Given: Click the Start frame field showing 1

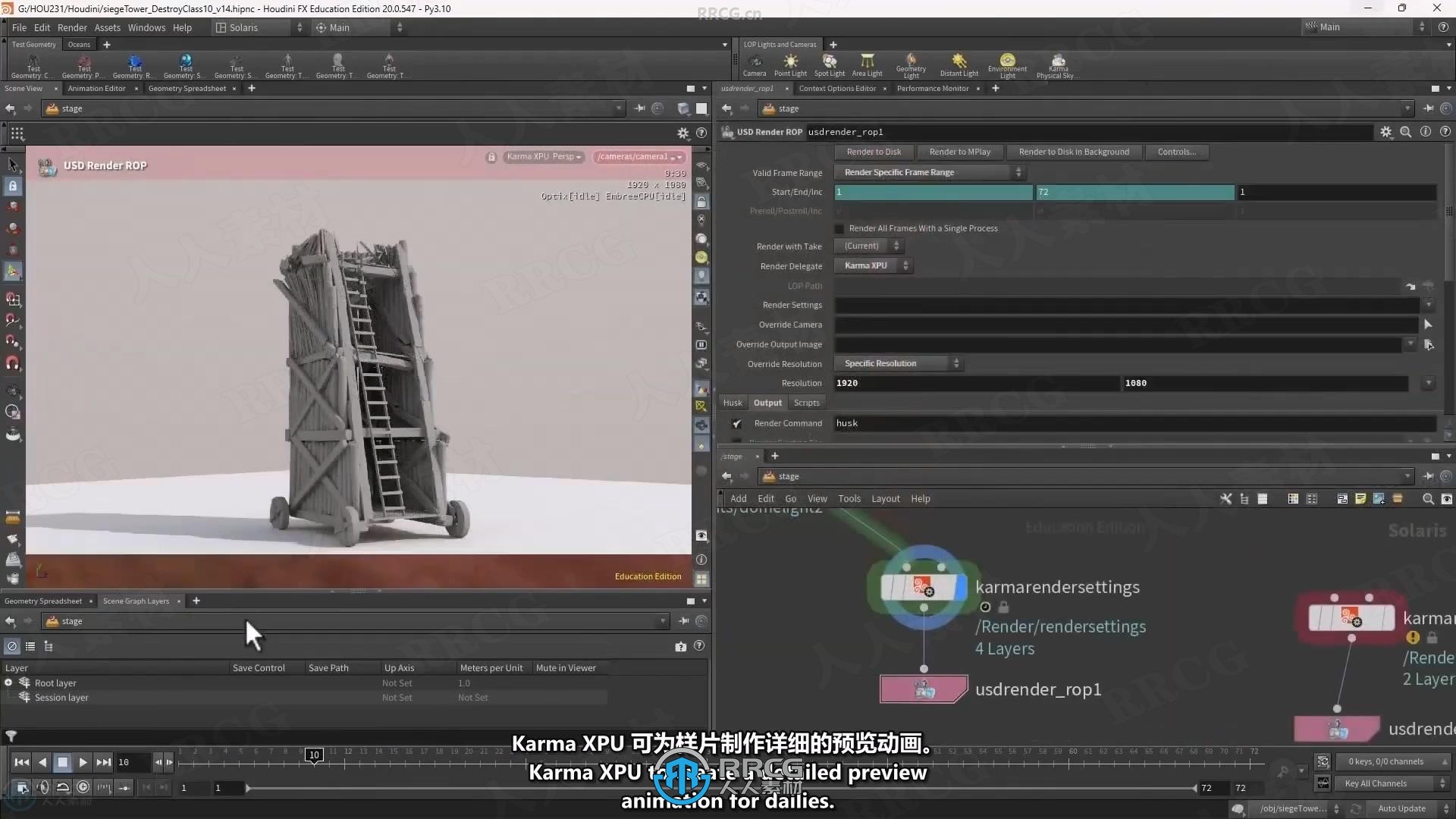Looking at the screenshot, I should (x=934, y=192).
